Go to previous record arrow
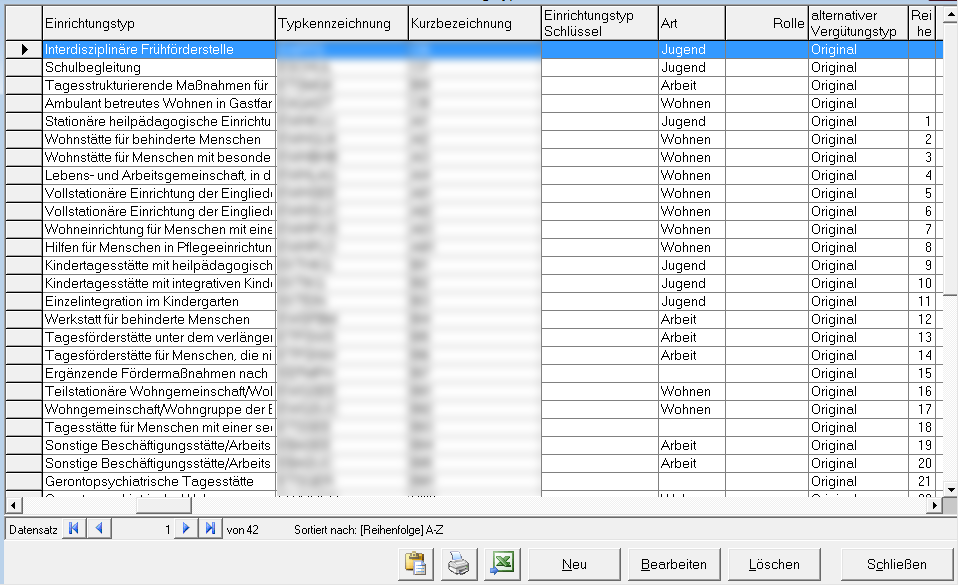Image resolution: width=958 pixels, height=586 pixels. click(x=98, y=529)
